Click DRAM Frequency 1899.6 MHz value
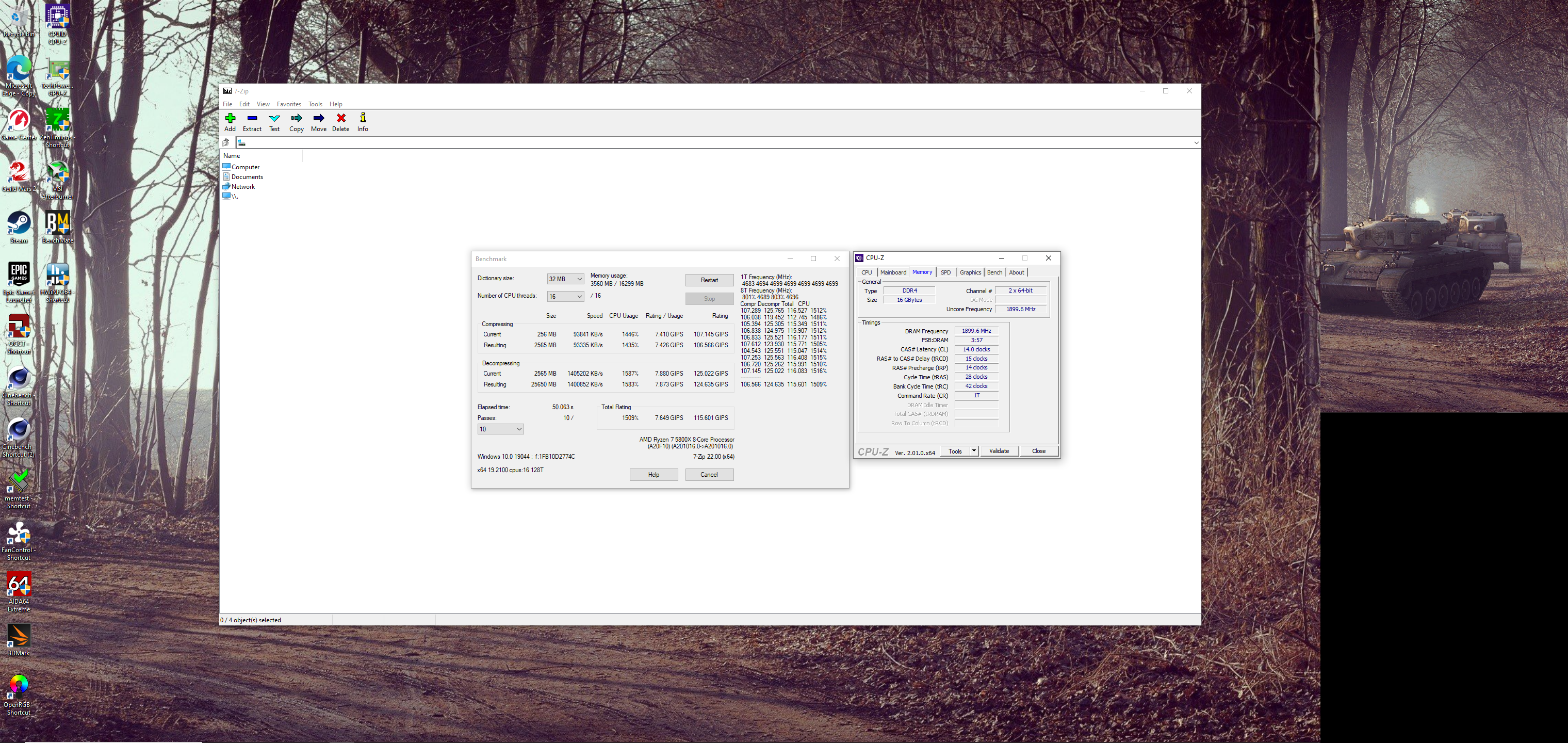 point(976,331)
